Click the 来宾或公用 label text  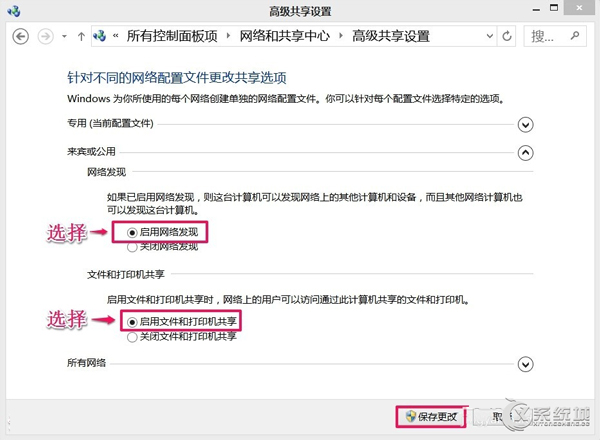point(91,152)
